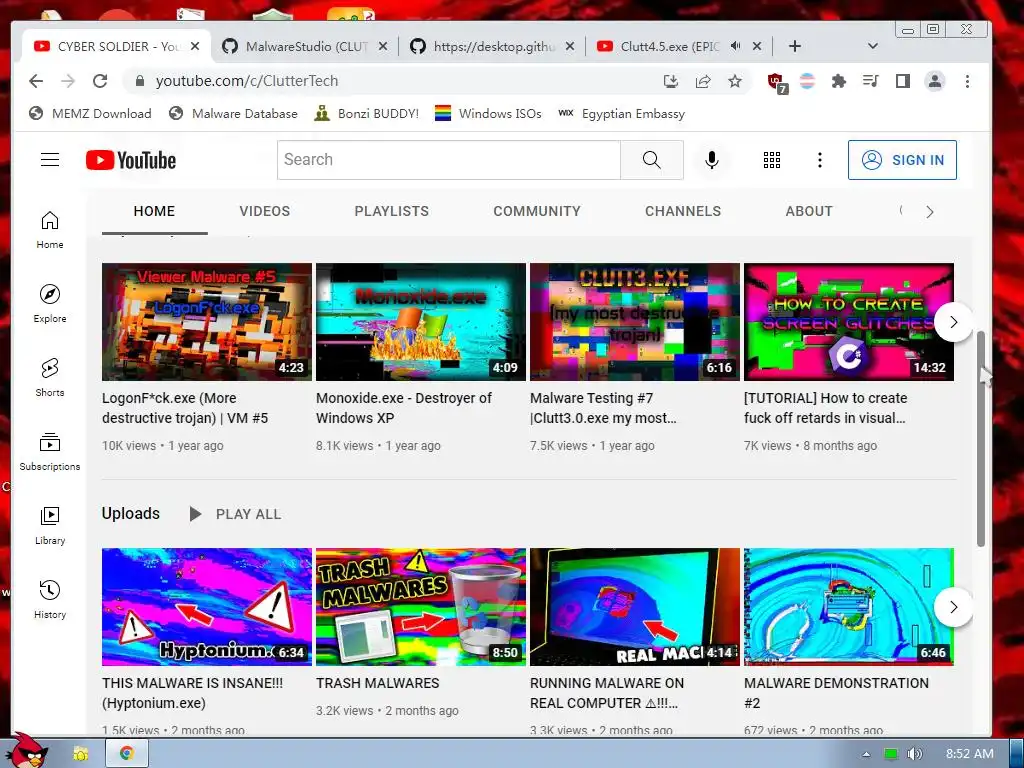
Task: Switch to the desktop.github browser tab
Action: tap(493, 46)
